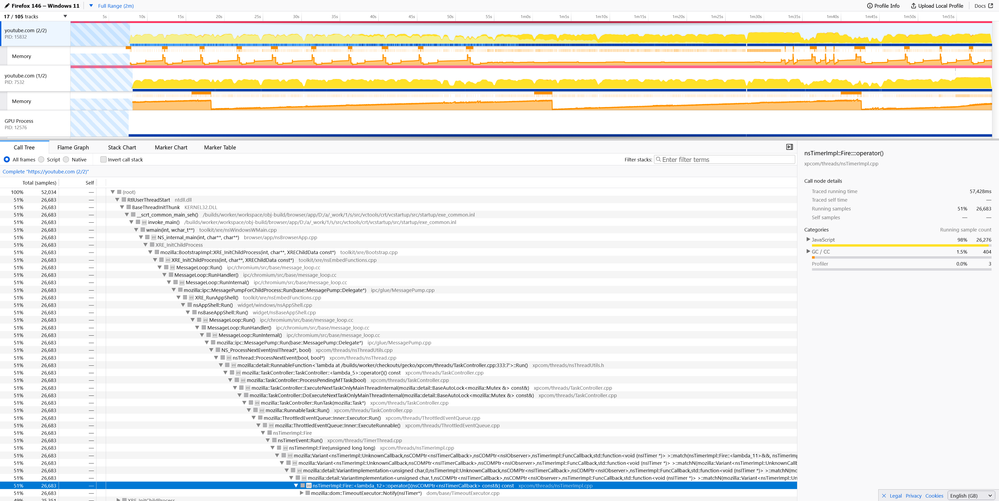The image size is (999, 501).
Task: Select the NS_internal_main(int, char**, char**) row
Action: pyautogui.click(x=398, y=237)
